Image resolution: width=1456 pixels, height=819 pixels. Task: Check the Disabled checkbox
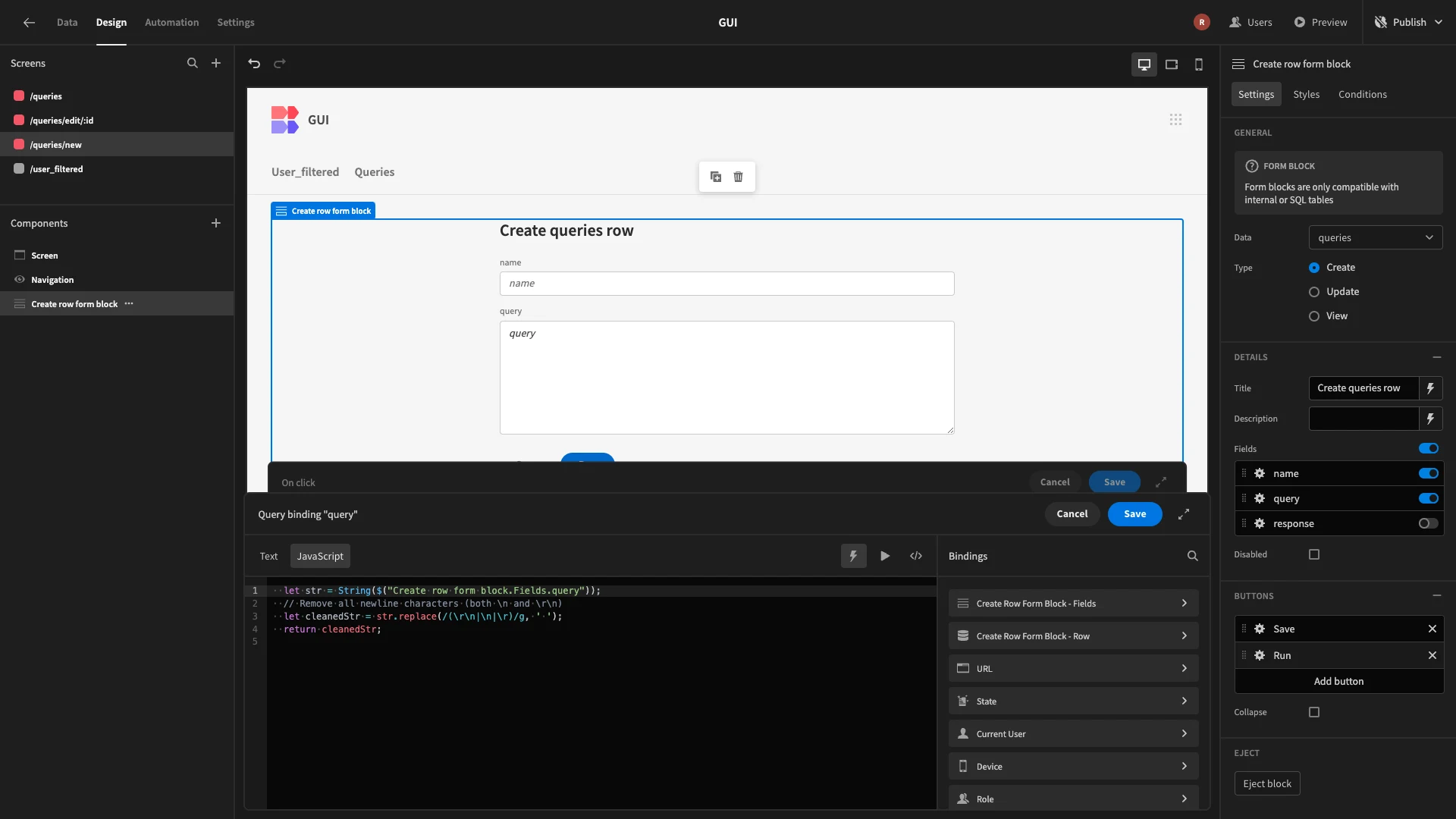click(x=1314, y=554)
